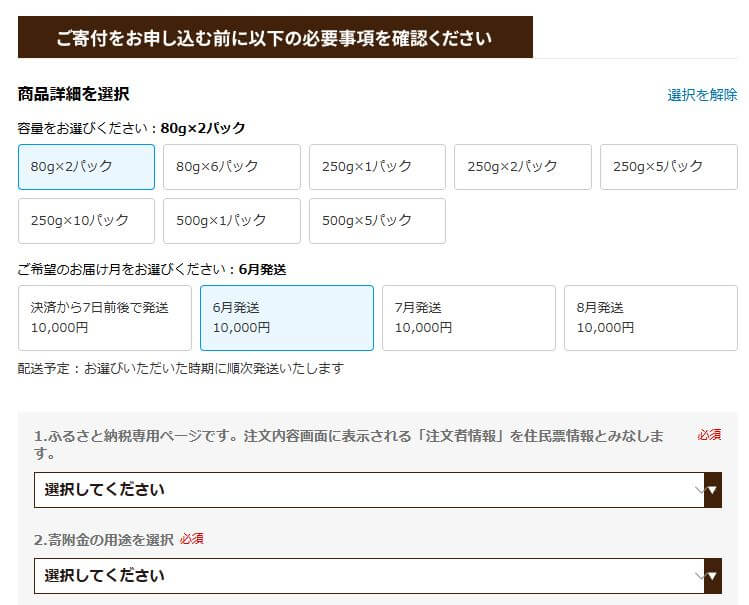This screenshot has height=605, width=749.
Task: Click the arrow icon of first dropdown
Action: (x=712, y=490)
